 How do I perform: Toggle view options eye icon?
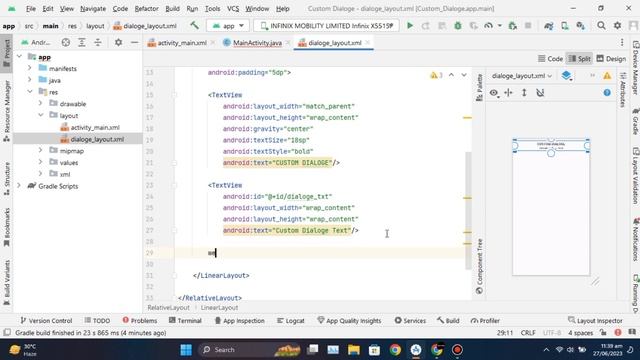coord(493,93)
